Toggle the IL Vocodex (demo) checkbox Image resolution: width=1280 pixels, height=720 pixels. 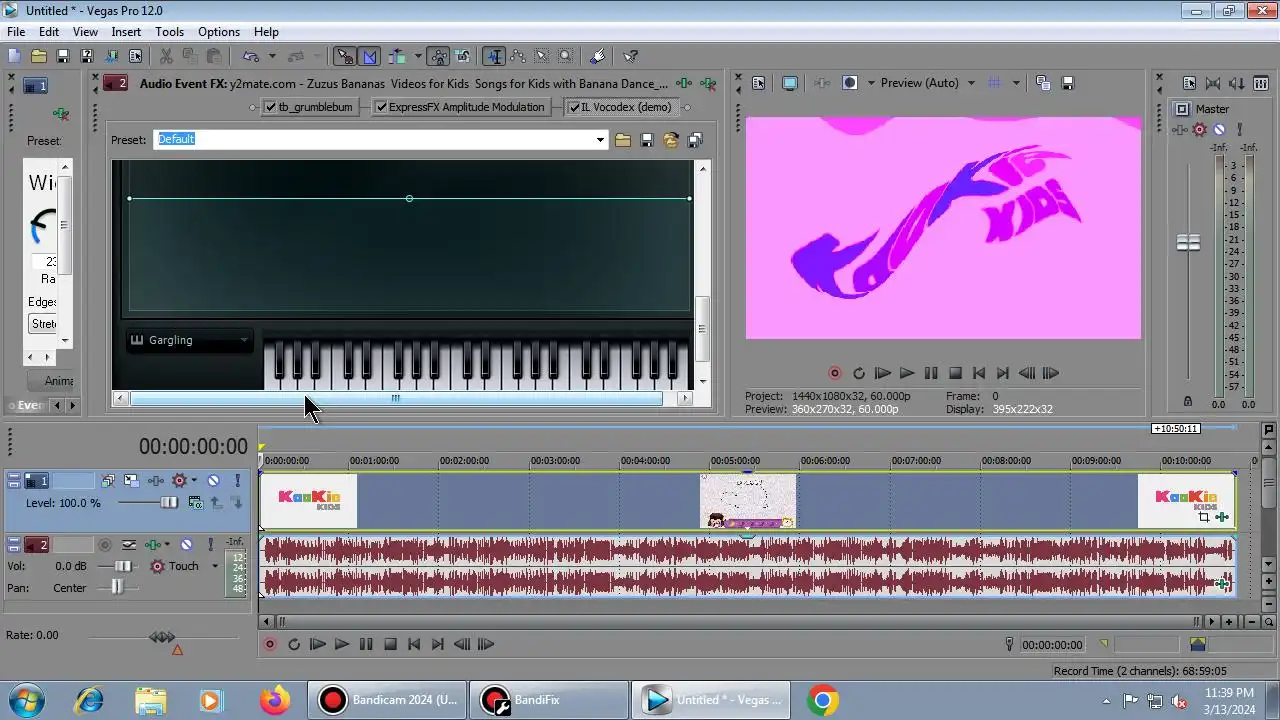coord(574,107)
